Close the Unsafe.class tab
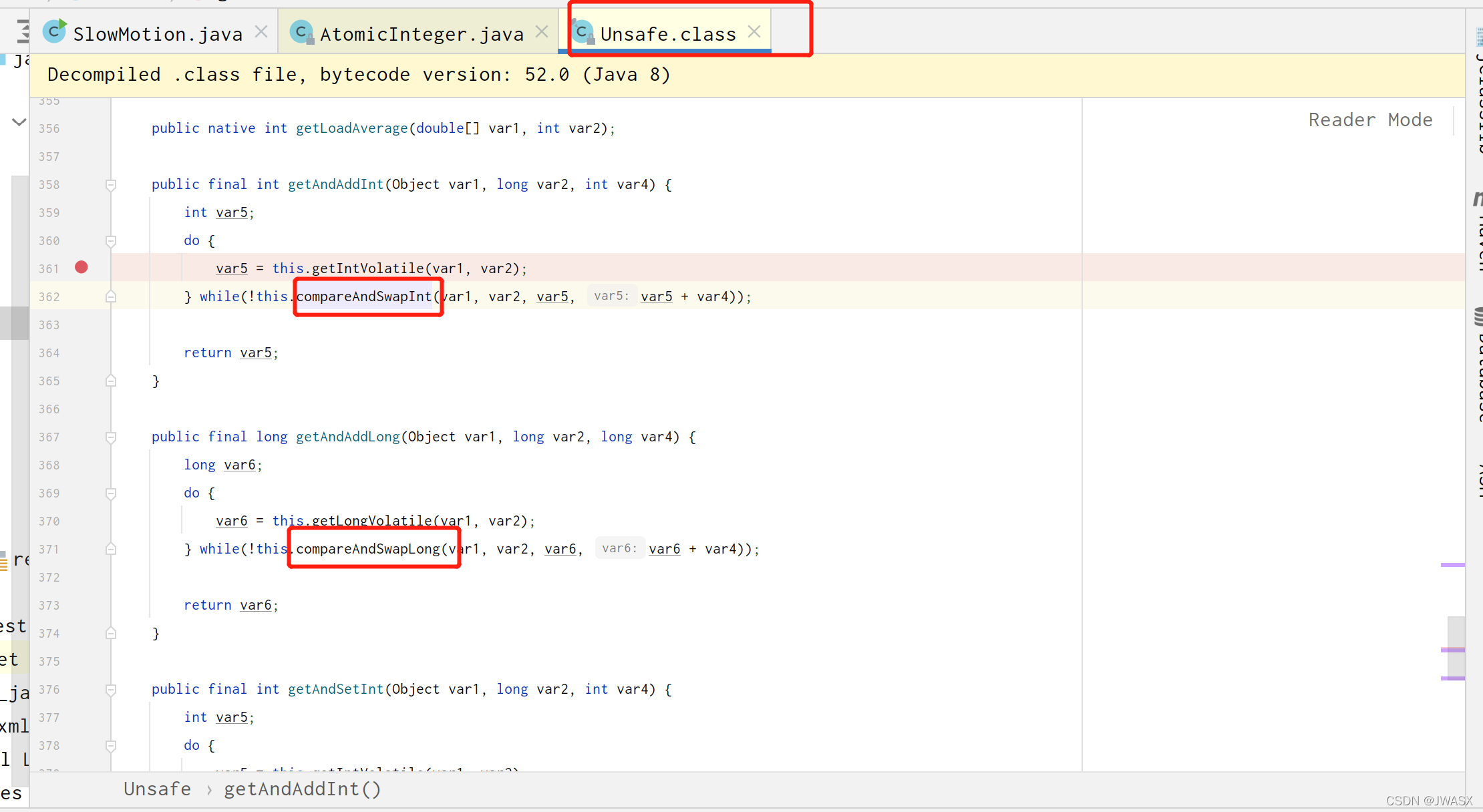This screenshot has height=812, width=1483. point(754,31)
